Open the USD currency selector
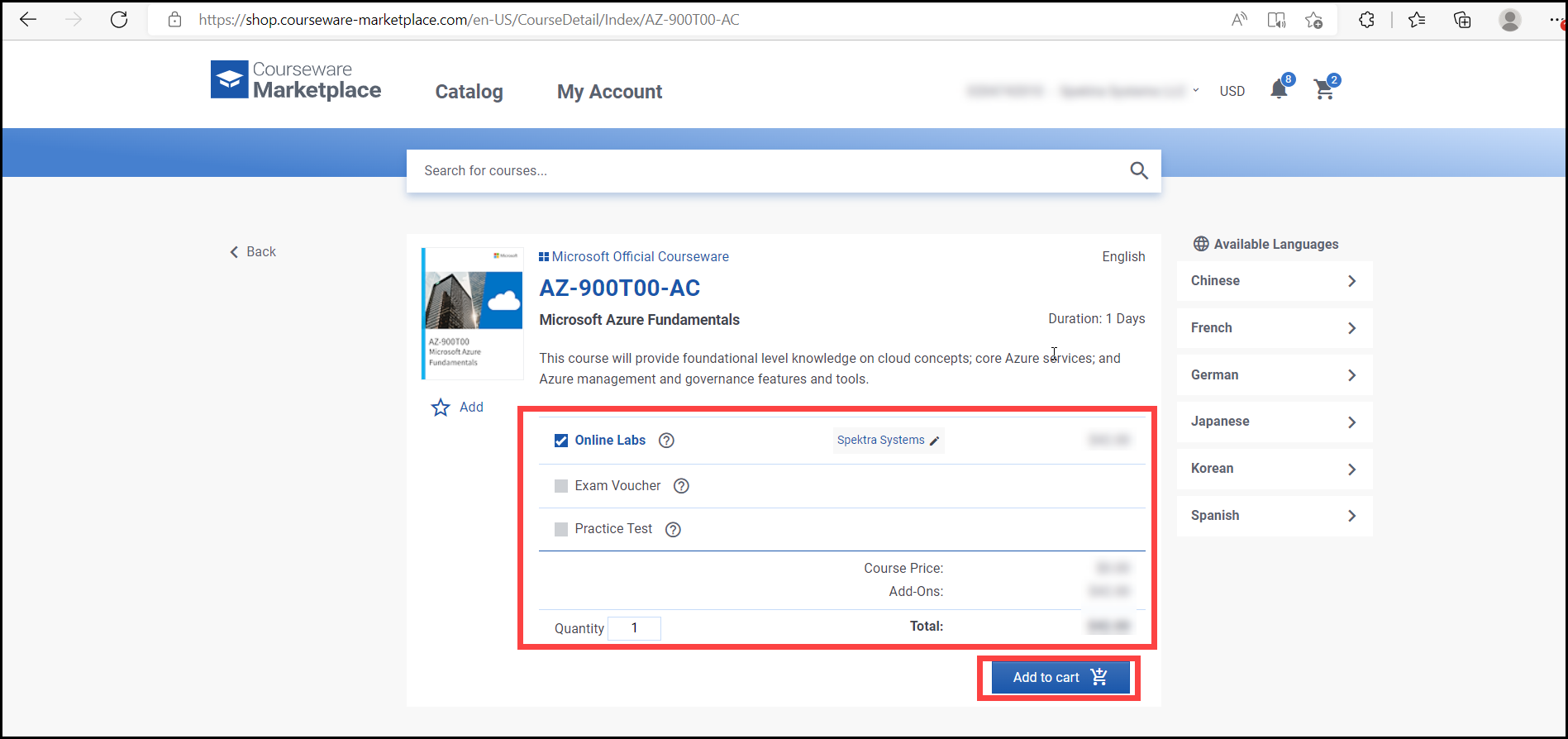 point(1232,91)
